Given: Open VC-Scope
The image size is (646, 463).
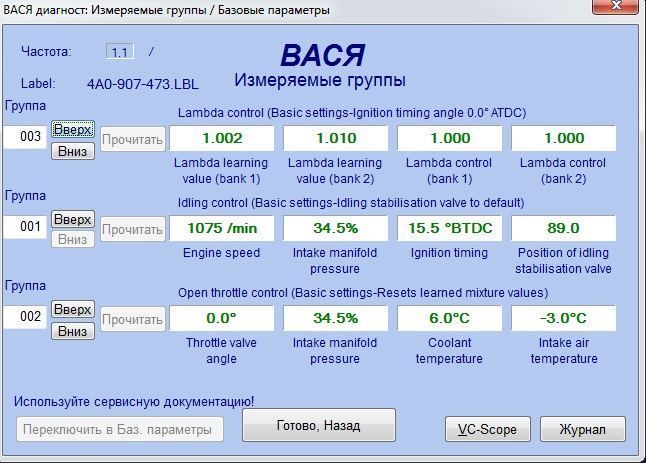Looking at the screenshot, I should (x=488, y=429).
